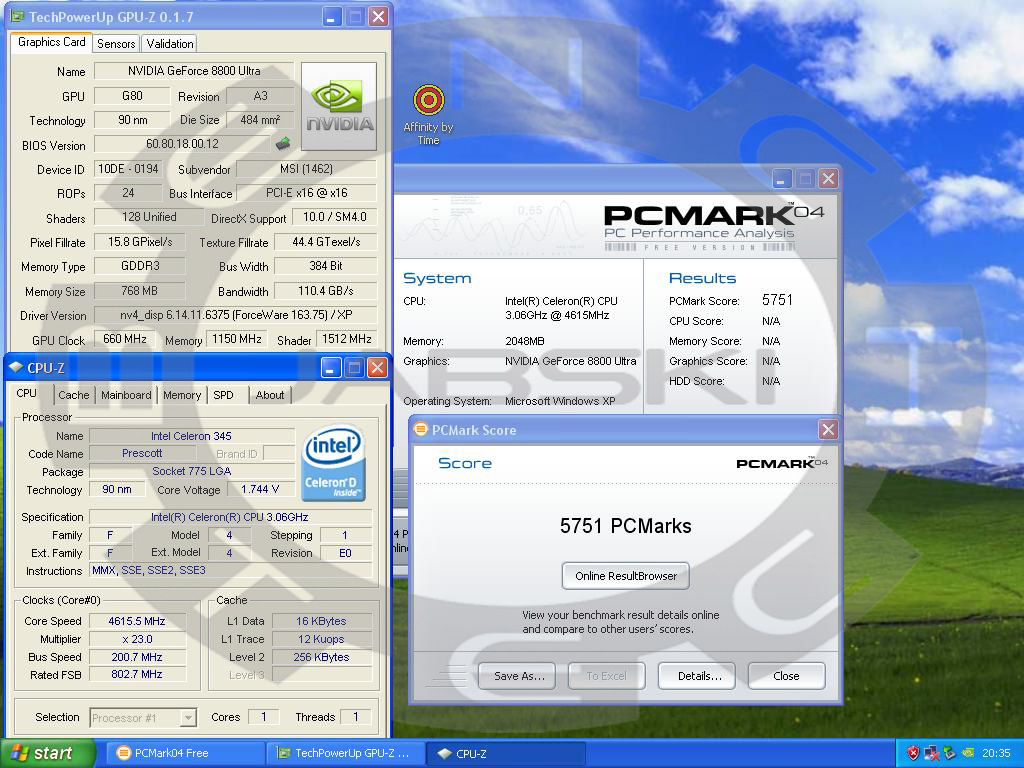Click the Intel Celeron D logo in CPU-Z
This screenshot has height=768, width=1024.
(334, 462)
